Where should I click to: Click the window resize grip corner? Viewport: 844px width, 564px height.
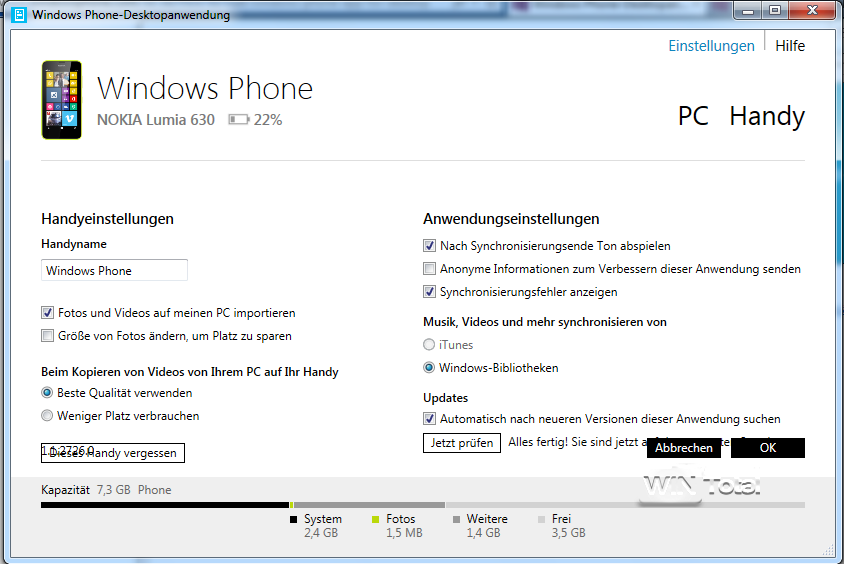(828, 551)
